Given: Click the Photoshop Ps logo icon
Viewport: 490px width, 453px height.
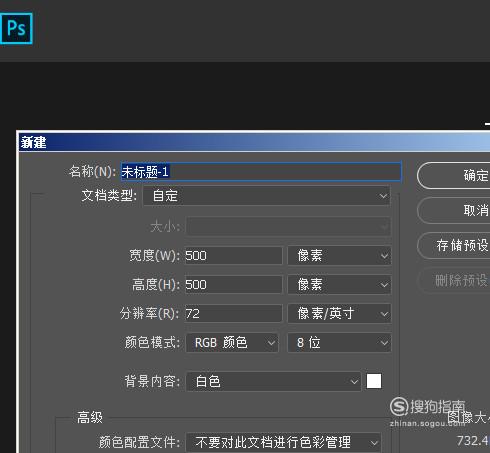Looking at the screenshot, I should click(x=16, y=28).
